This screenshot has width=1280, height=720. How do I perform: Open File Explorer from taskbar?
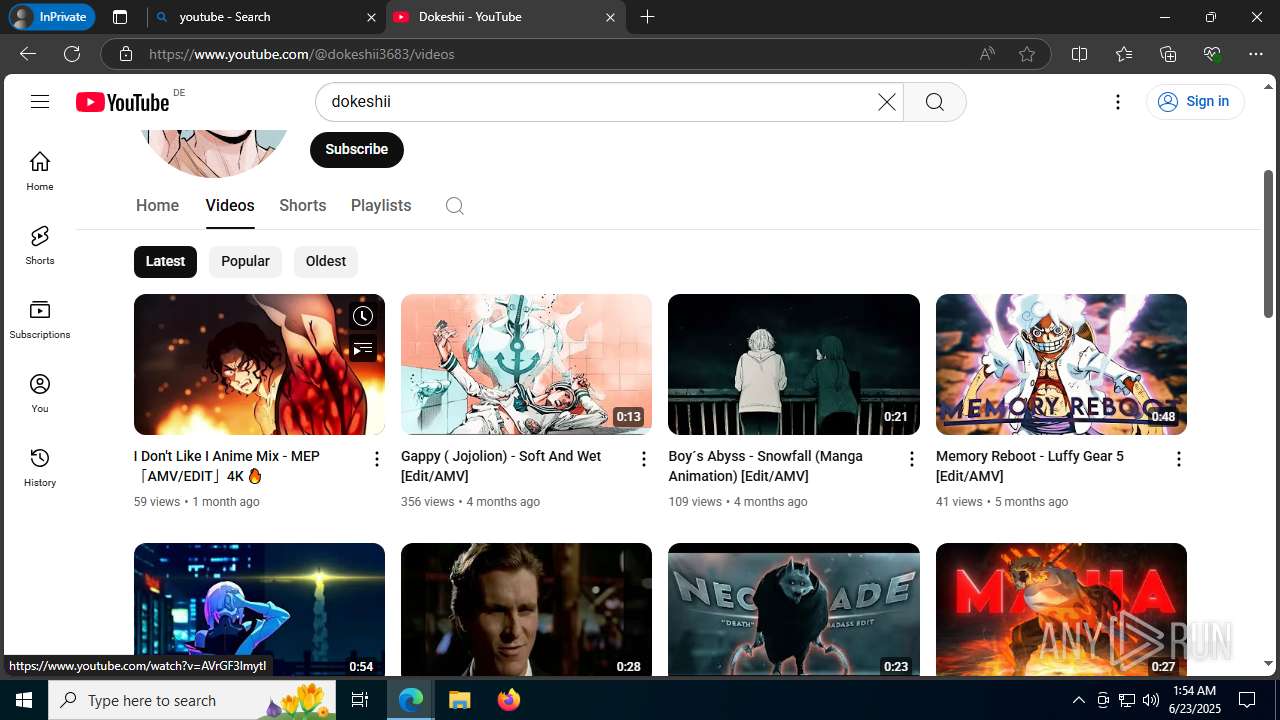click(459, 700)
